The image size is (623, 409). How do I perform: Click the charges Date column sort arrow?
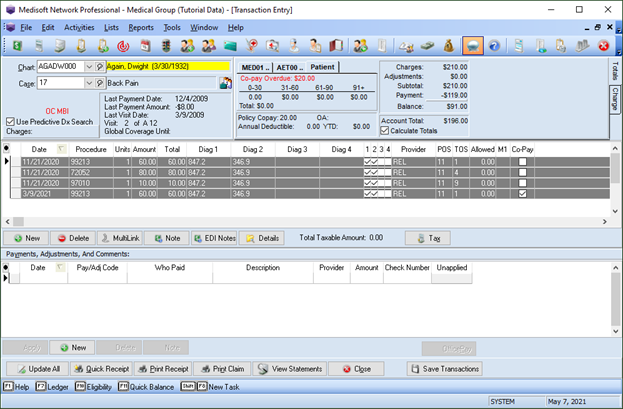[x=61, y=149]
